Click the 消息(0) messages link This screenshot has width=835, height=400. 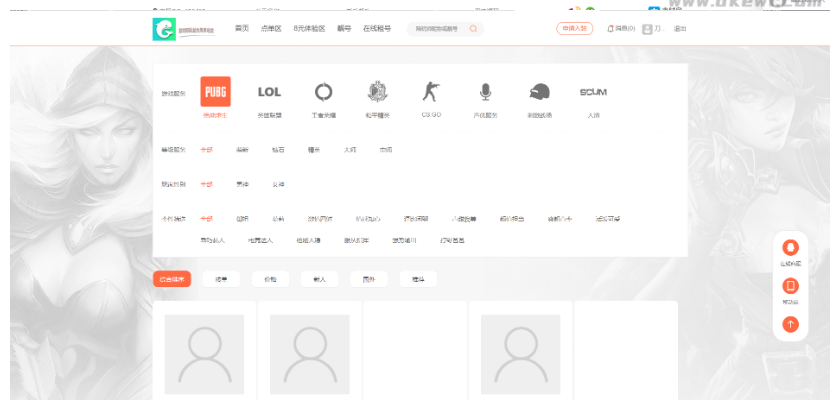tap(625, 29)
